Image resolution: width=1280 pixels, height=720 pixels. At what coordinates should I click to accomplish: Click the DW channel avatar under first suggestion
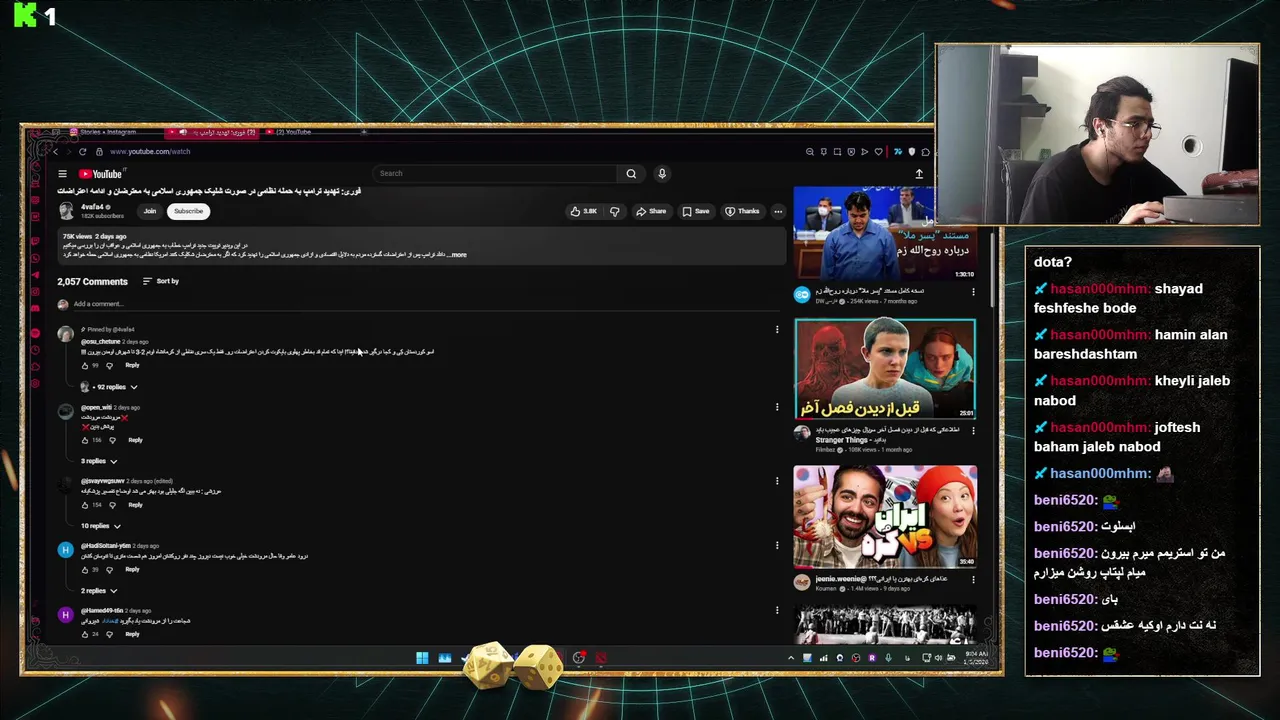pos(801,294)
